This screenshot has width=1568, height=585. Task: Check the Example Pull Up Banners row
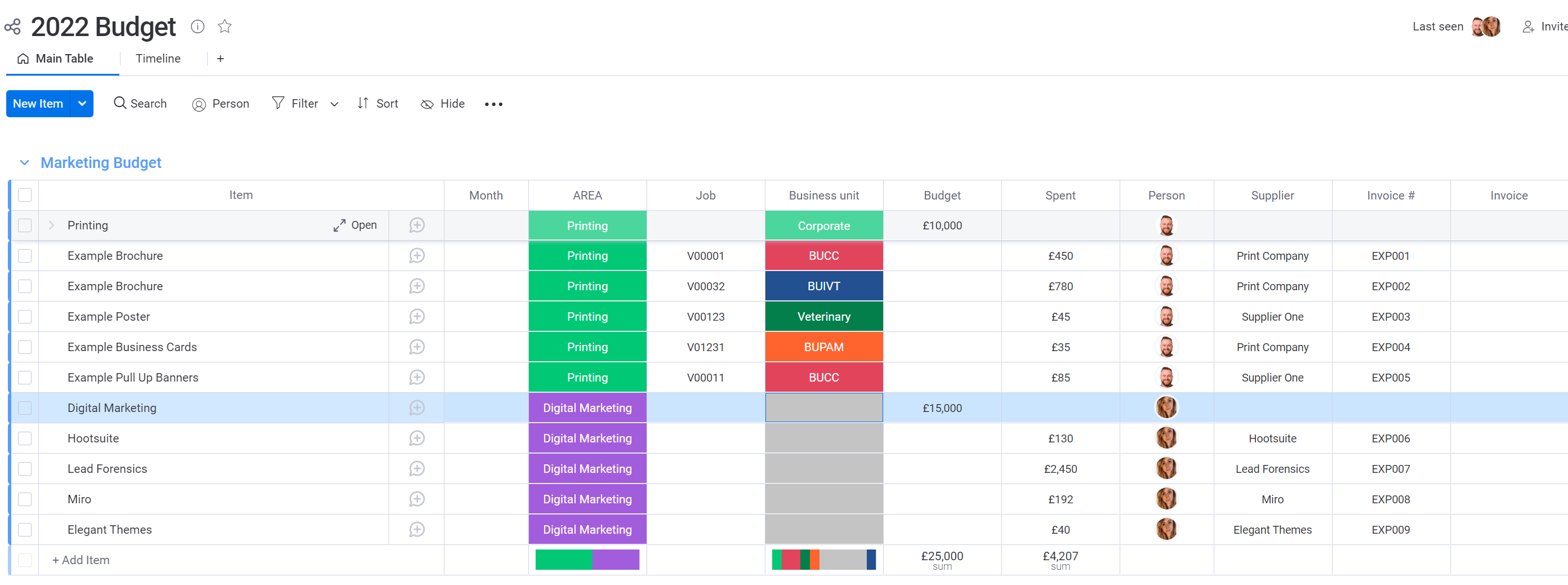tap(25, 378)
